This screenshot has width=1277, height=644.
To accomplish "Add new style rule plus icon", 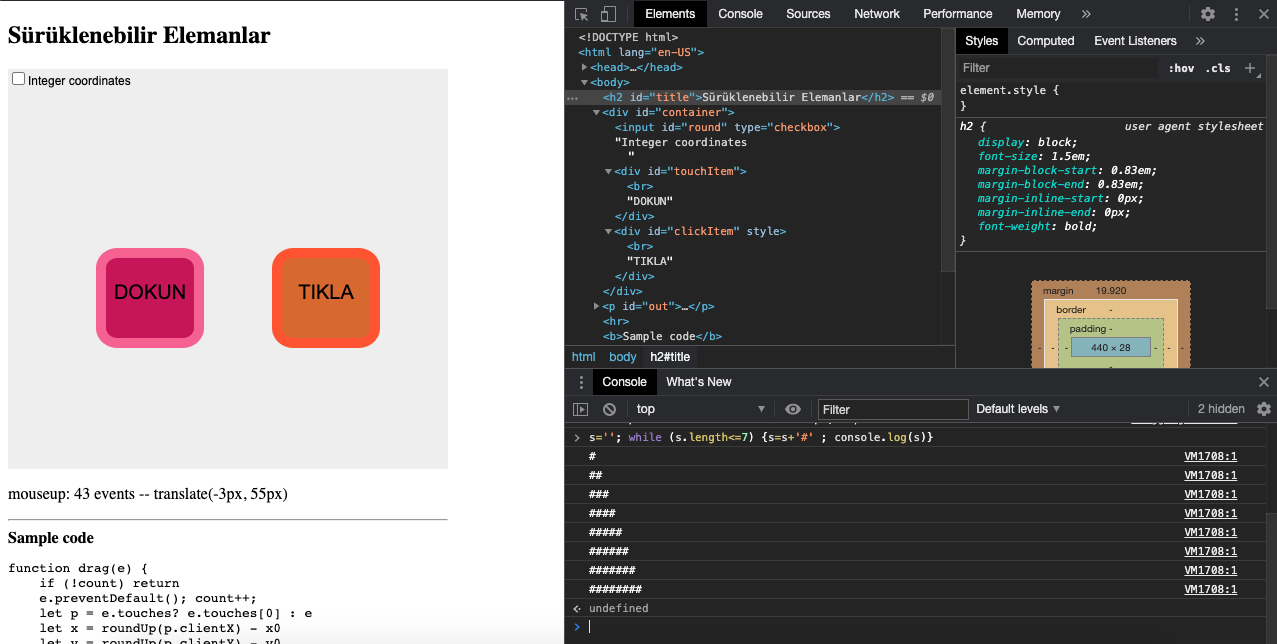I will click(1250, 68).
